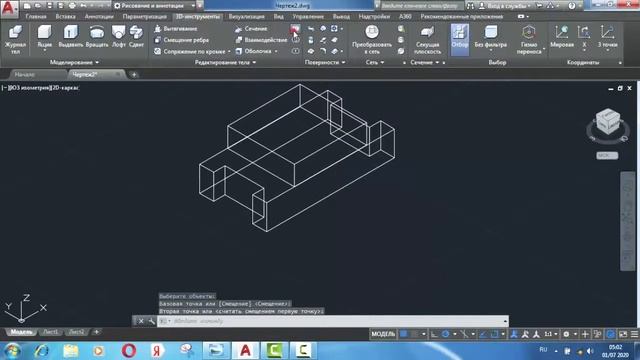Switch to the Вставка ribbon tab
This screenshot has width=640, height=360.
point(65,17)
